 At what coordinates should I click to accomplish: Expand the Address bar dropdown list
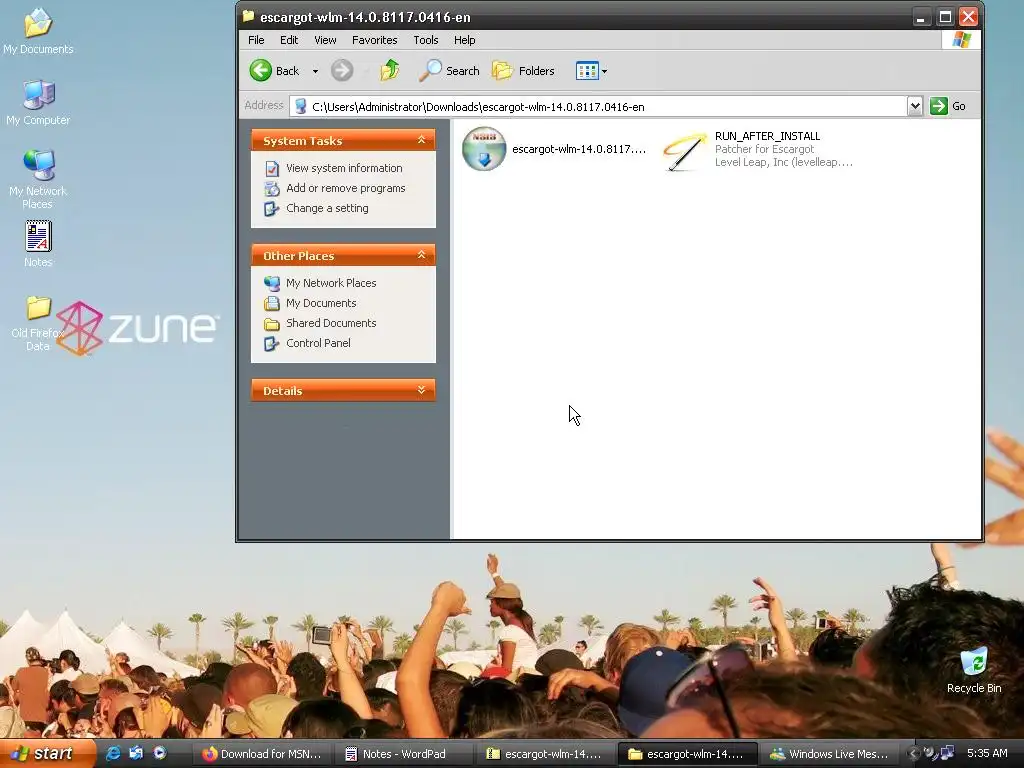(914, 106)
